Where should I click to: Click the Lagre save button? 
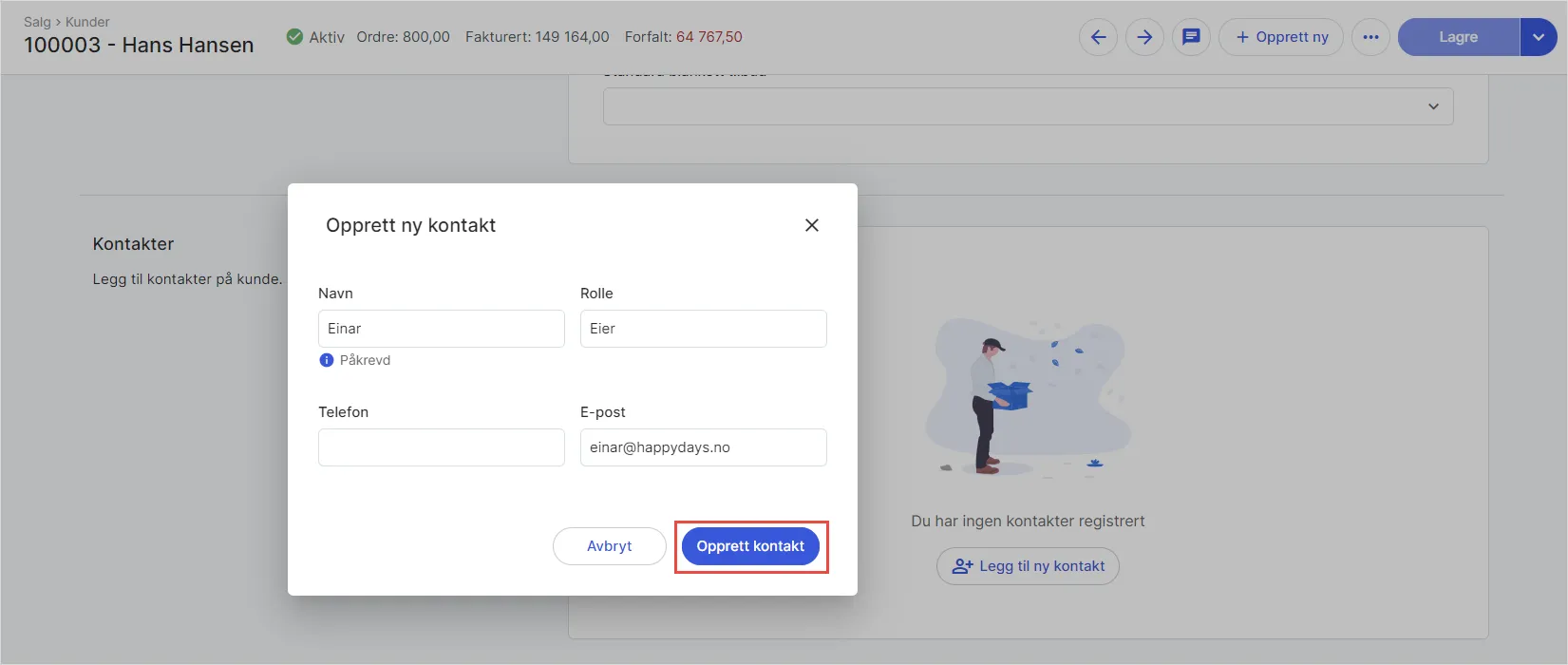(1458, 37)
